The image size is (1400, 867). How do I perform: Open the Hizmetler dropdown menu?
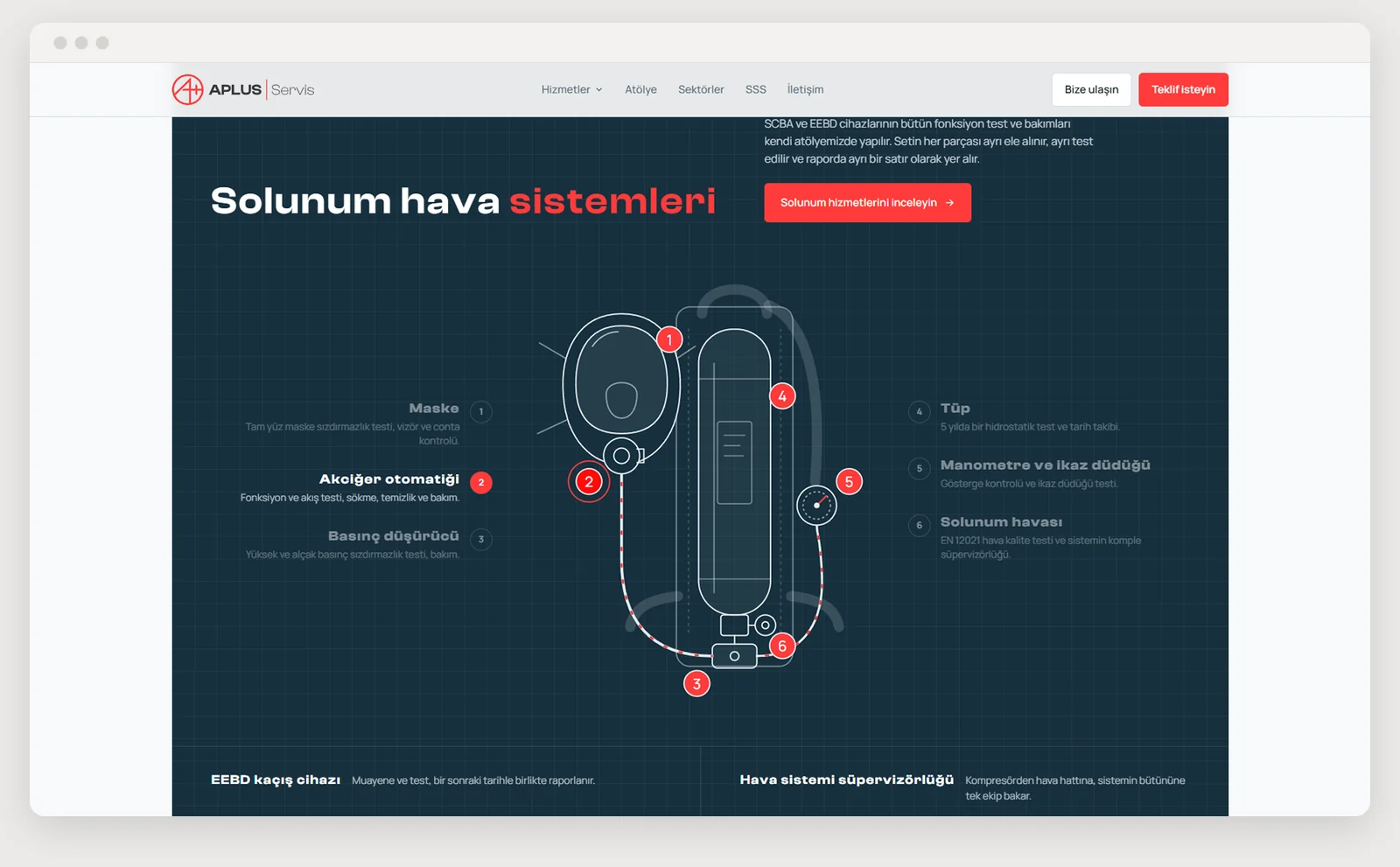pyautogui.click(x=571, y=89)
